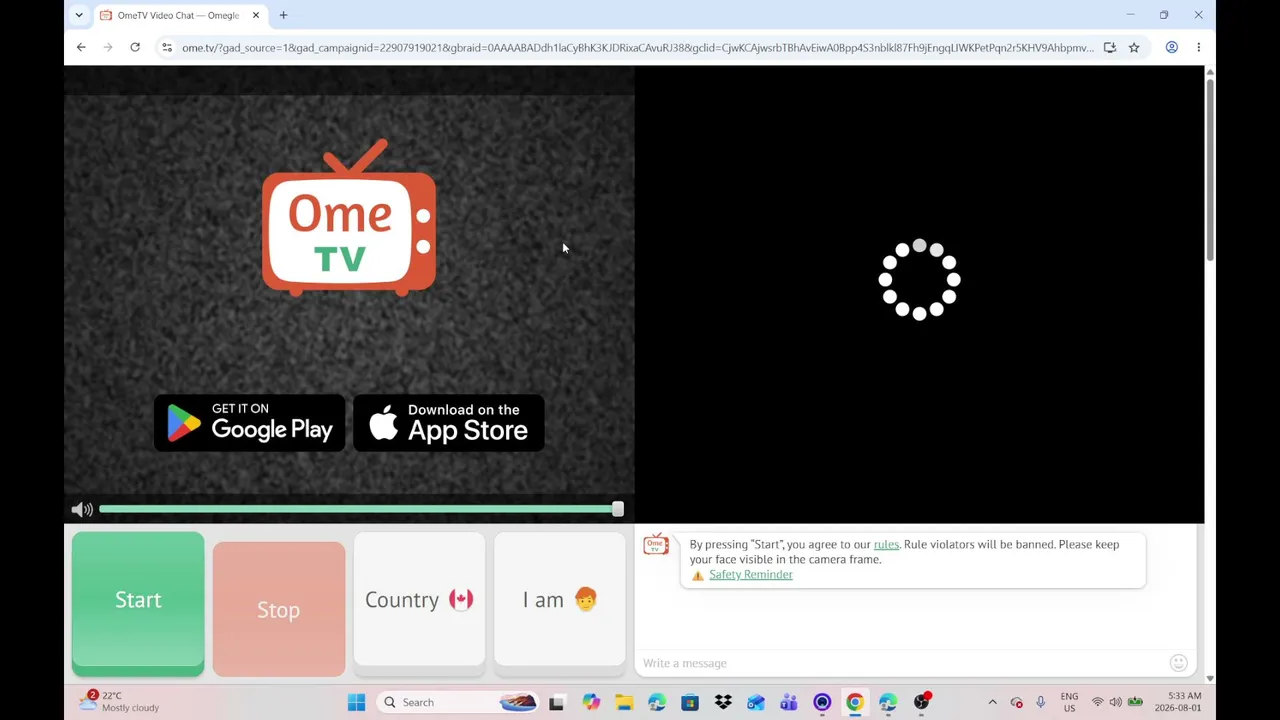The width and height of the screenshot is (1280, 720).
Task: Launch Copilot from the taskbar
Action: 591,702
